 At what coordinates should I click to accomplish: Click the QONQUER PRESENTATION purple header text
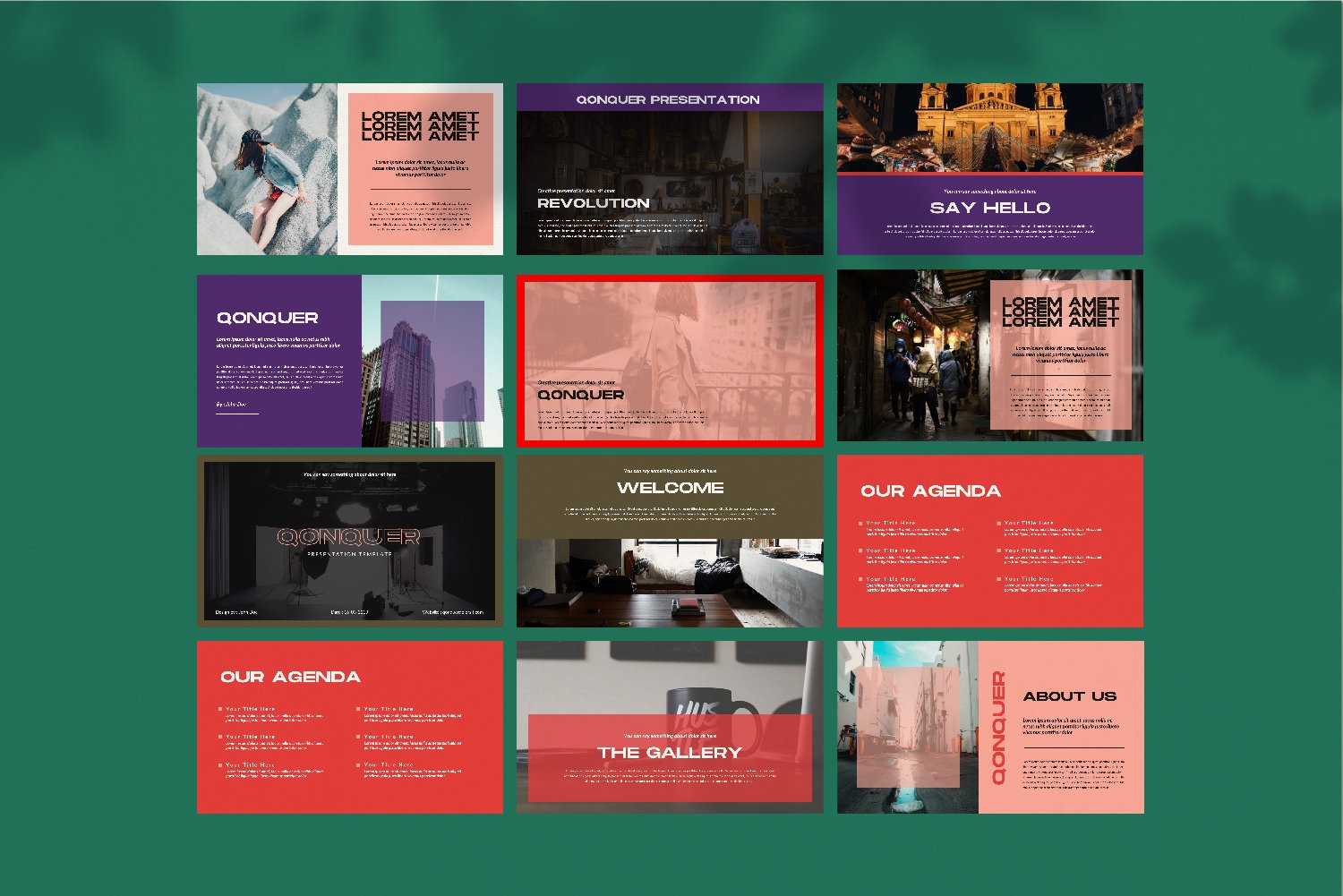click(668, 99)
